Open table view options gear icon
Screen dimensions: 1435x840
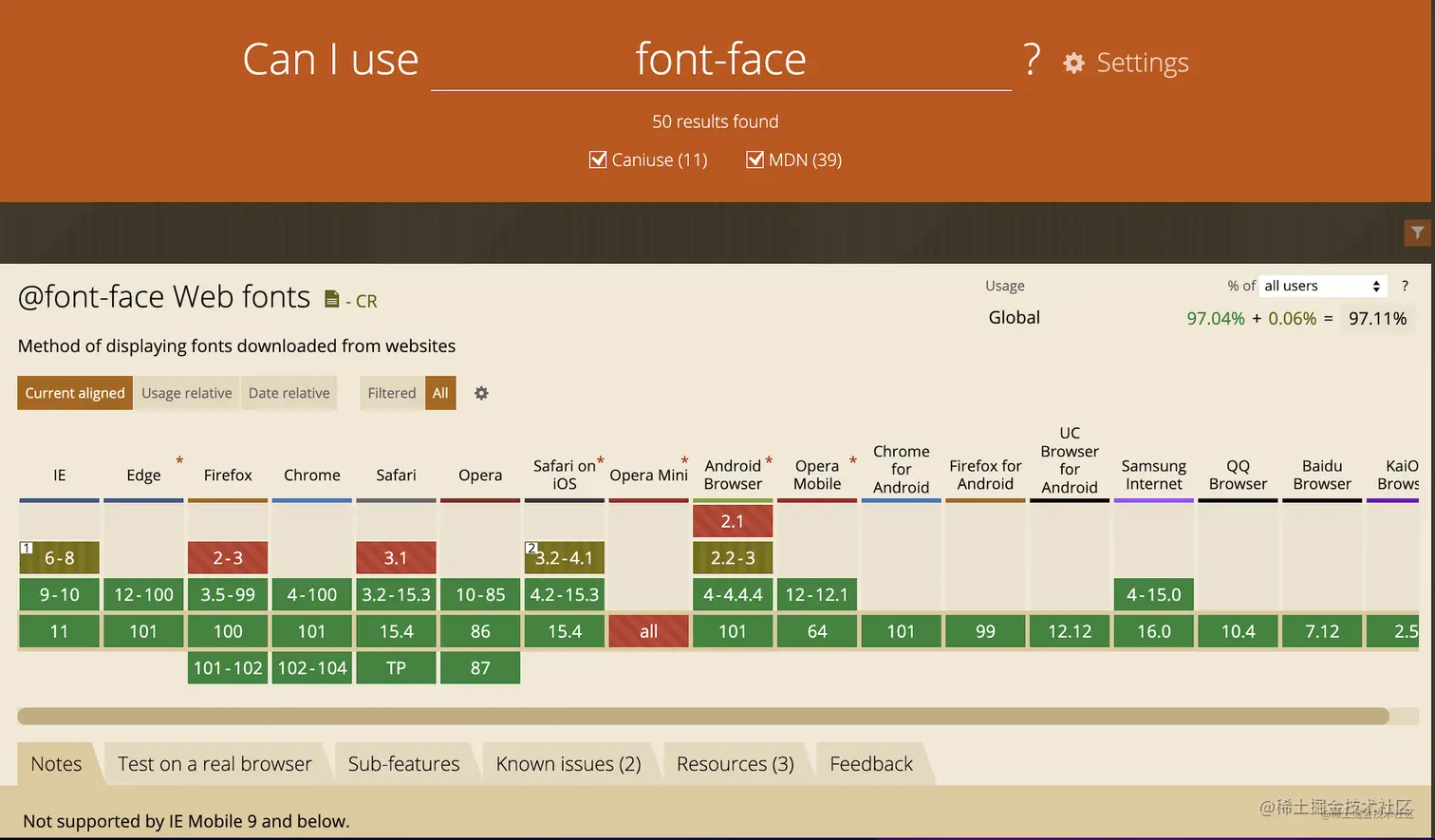481,393
